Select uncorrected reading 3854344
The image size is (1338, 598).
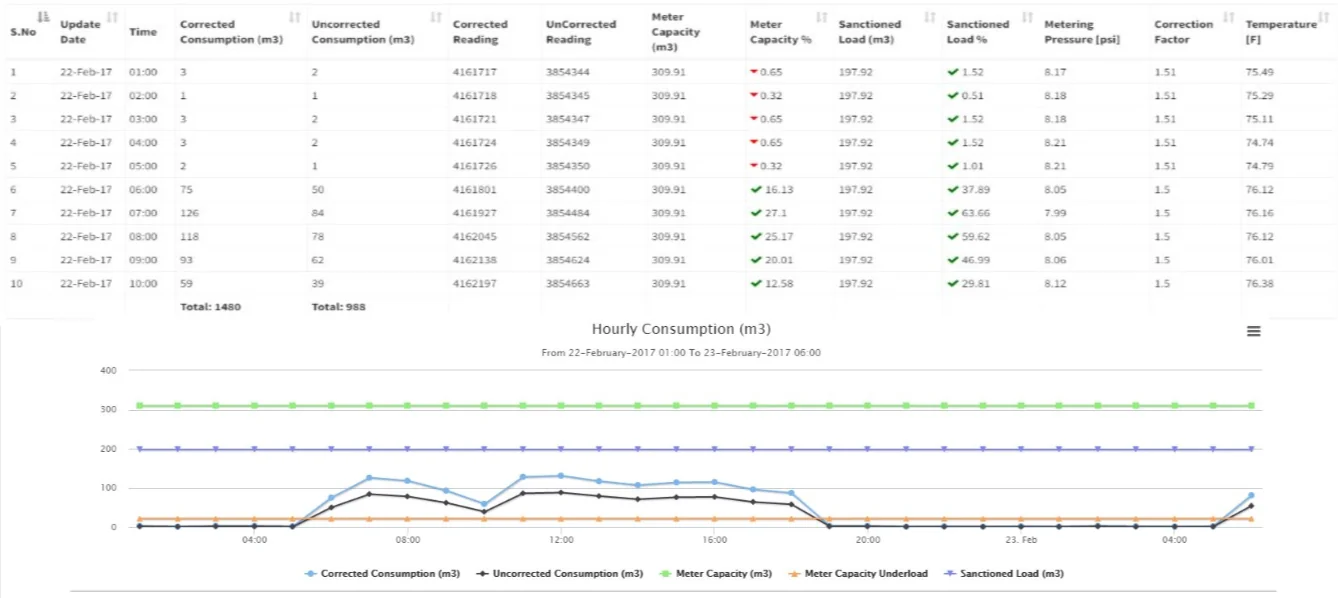pos(568,72)
